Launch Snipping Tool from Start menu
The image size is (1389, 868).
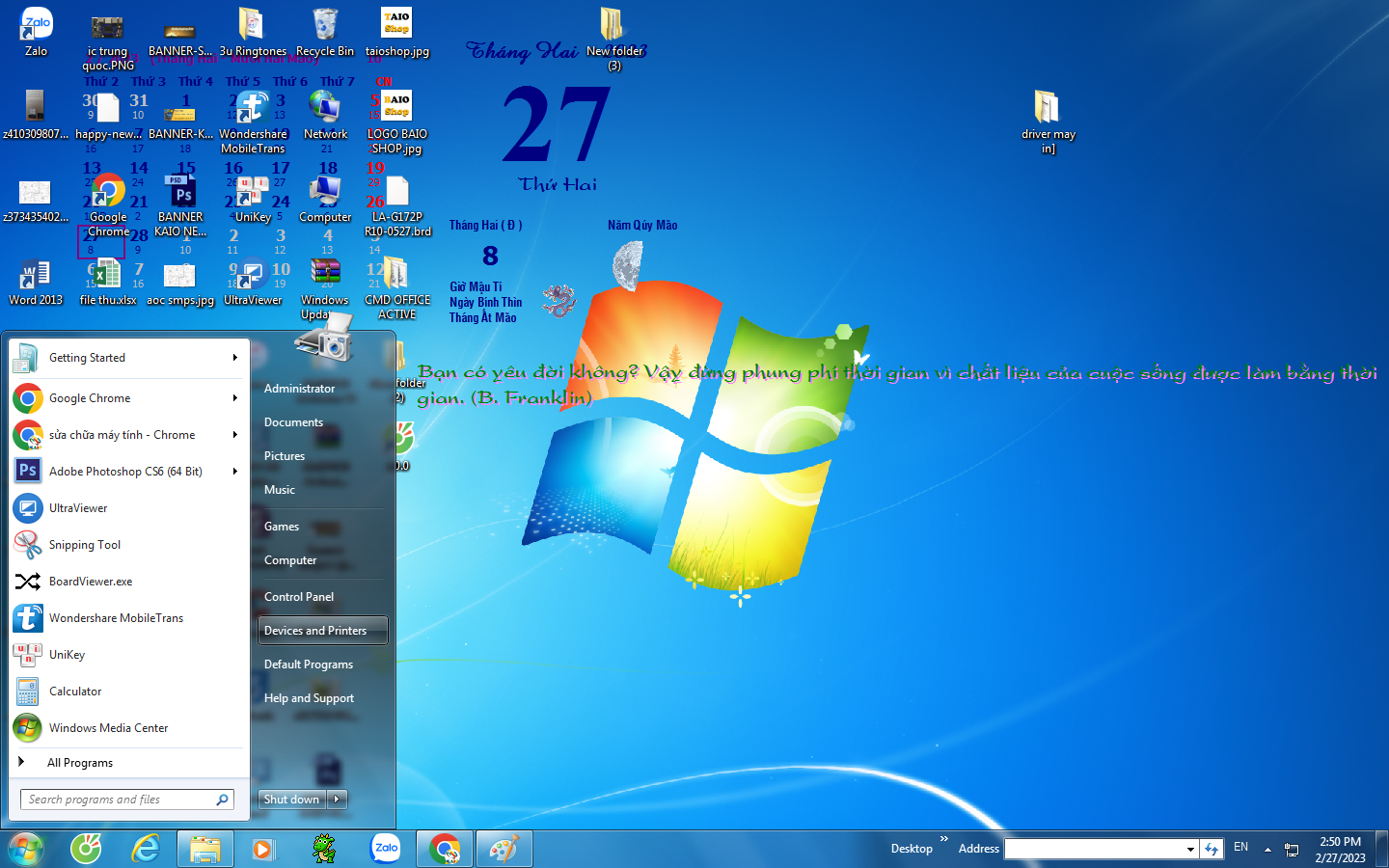point(129,545)
